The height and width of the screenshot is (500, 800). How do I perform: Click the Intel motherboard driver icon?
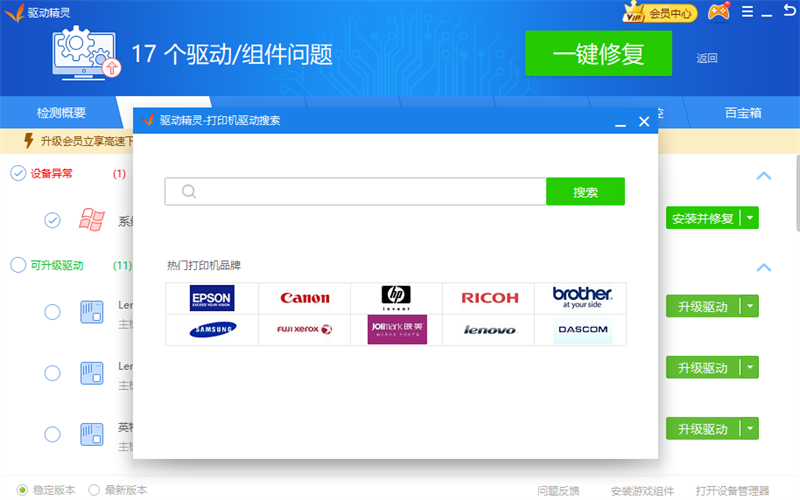pyautogui.click(x=92, y=434)
